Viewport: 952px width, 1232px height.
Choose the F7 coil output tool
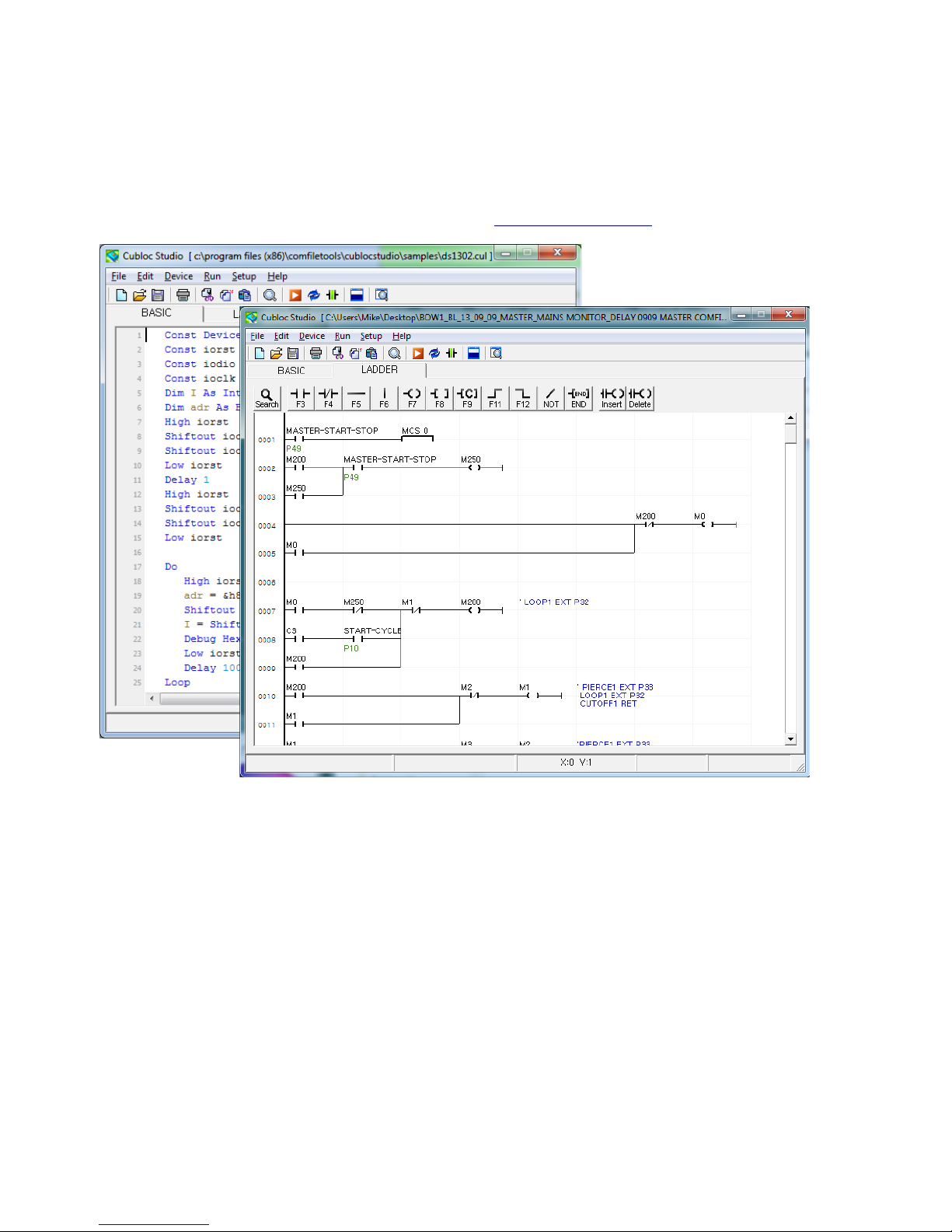tap(412, 398)
